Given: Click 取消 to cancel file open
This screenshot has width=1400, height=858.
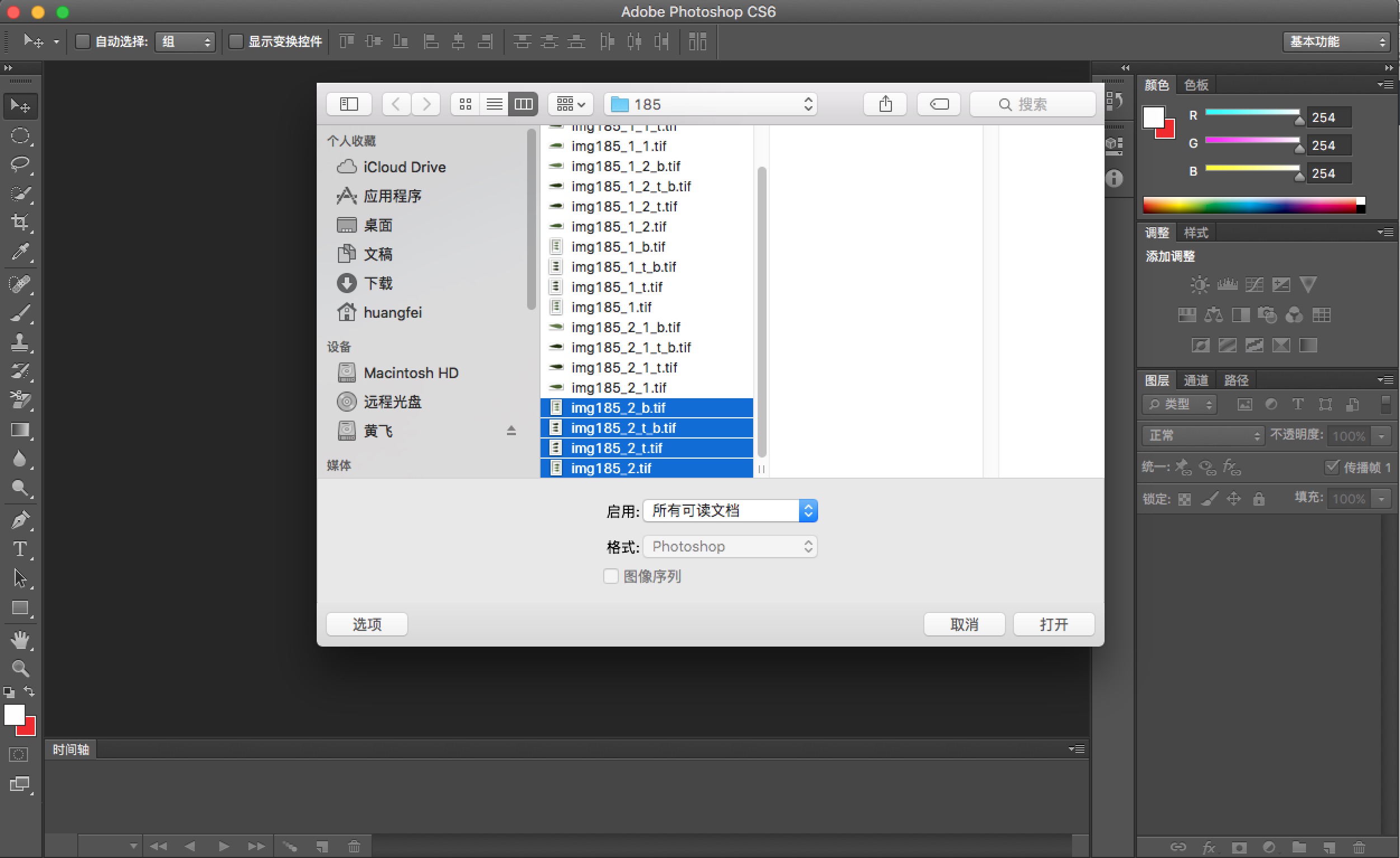Looking at the screenshot, I should coord(964,624).
